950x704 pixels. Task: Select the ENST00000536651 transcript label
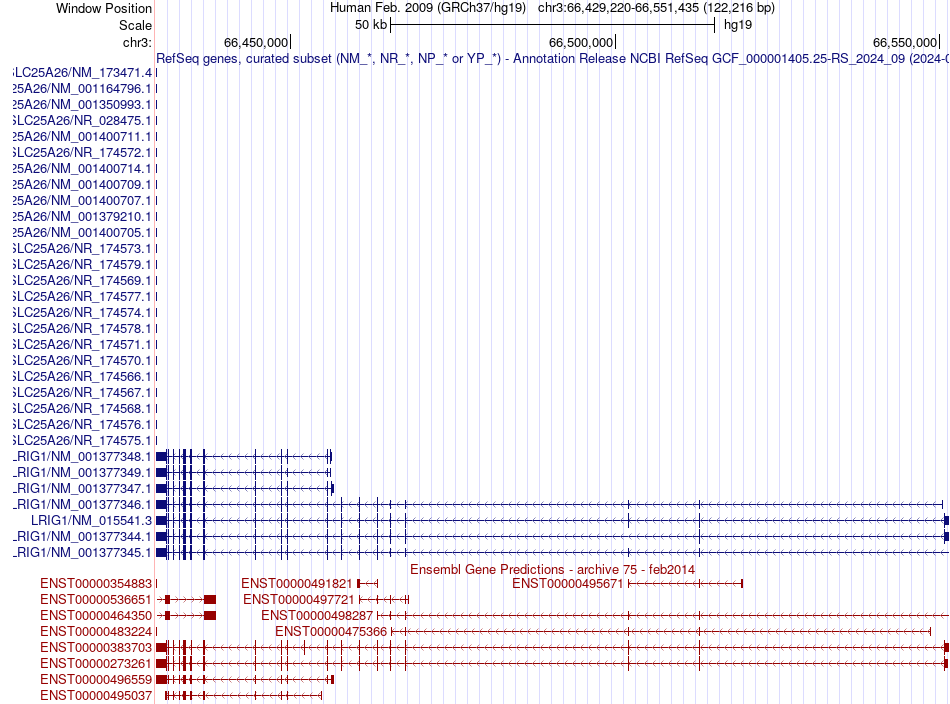click(x=96, y=600)
